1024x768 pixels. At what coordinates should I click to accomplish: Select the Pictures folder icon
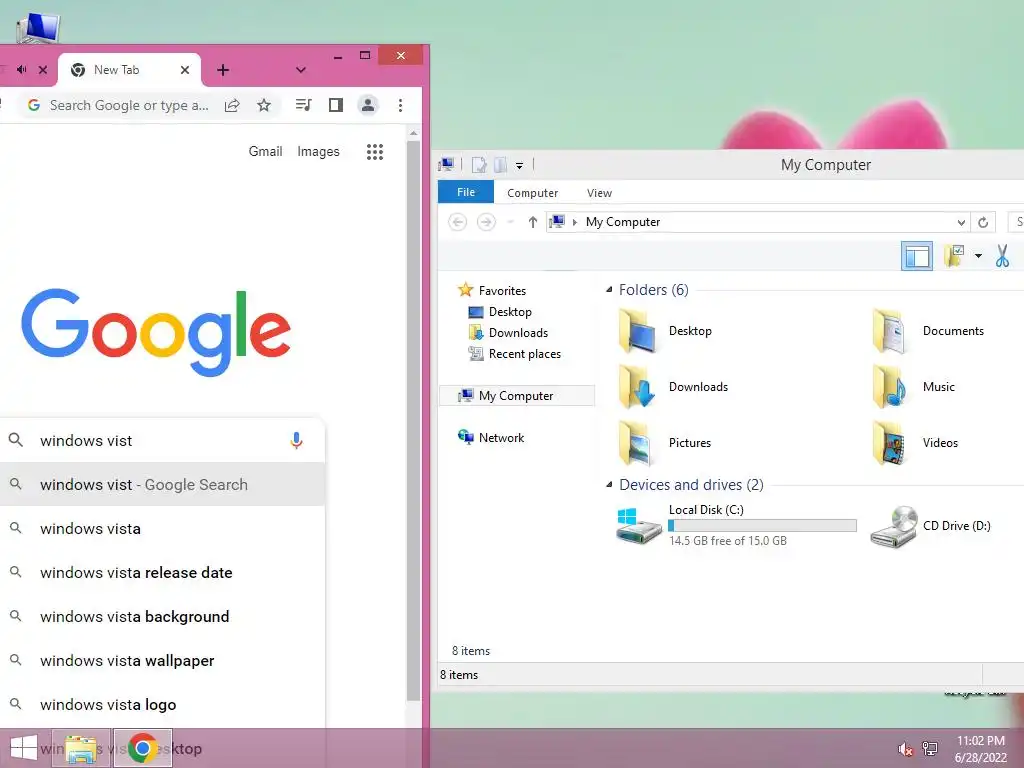[635, 443]
